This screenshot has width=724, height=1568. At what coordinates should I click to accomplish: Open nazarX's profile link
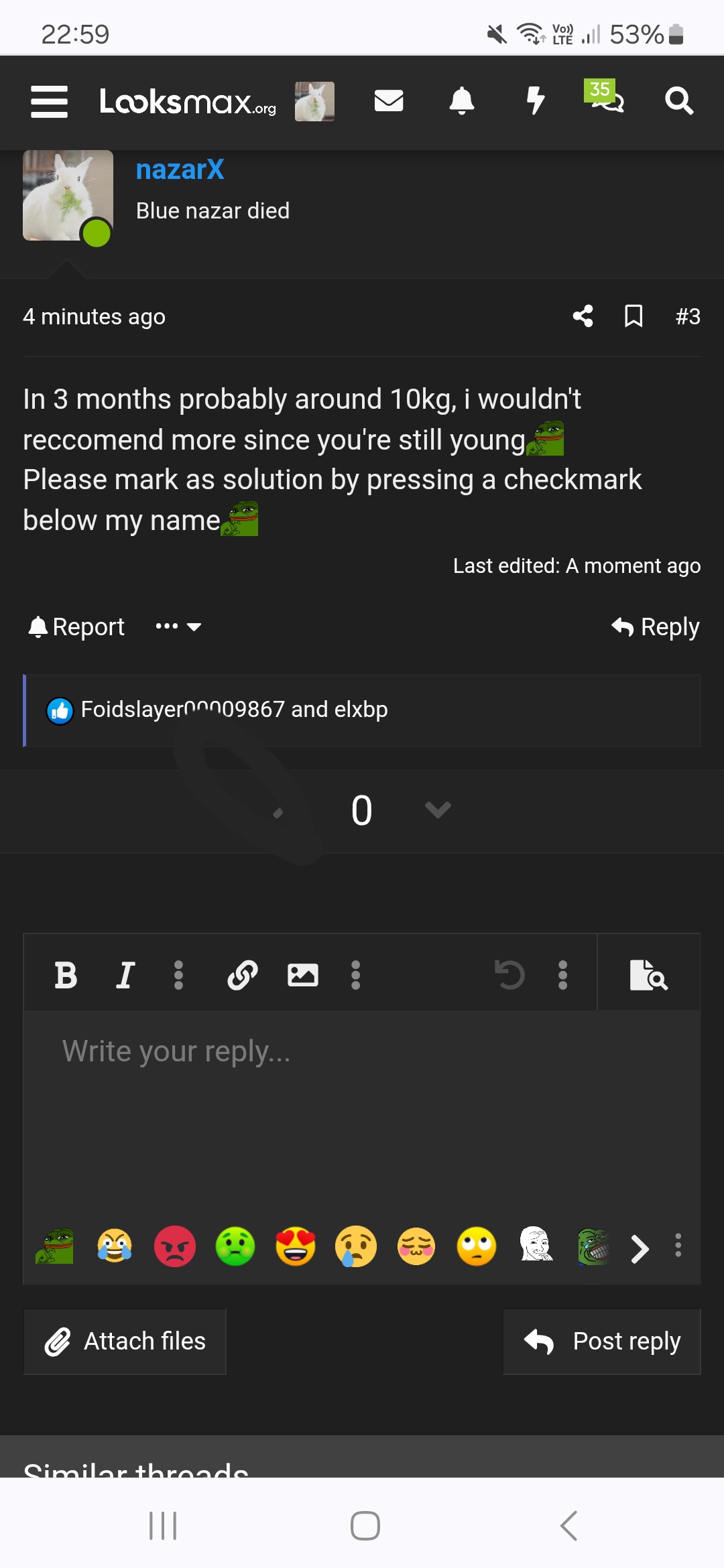(x=180, y=170)
